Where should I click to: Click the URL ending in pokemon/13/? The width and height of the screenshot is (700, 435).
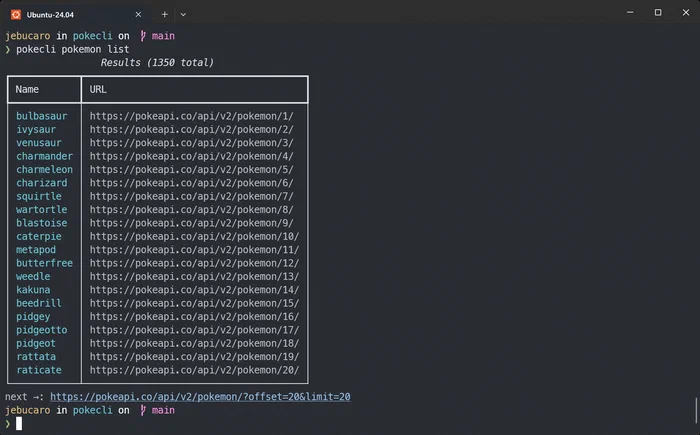coord(194,276)
